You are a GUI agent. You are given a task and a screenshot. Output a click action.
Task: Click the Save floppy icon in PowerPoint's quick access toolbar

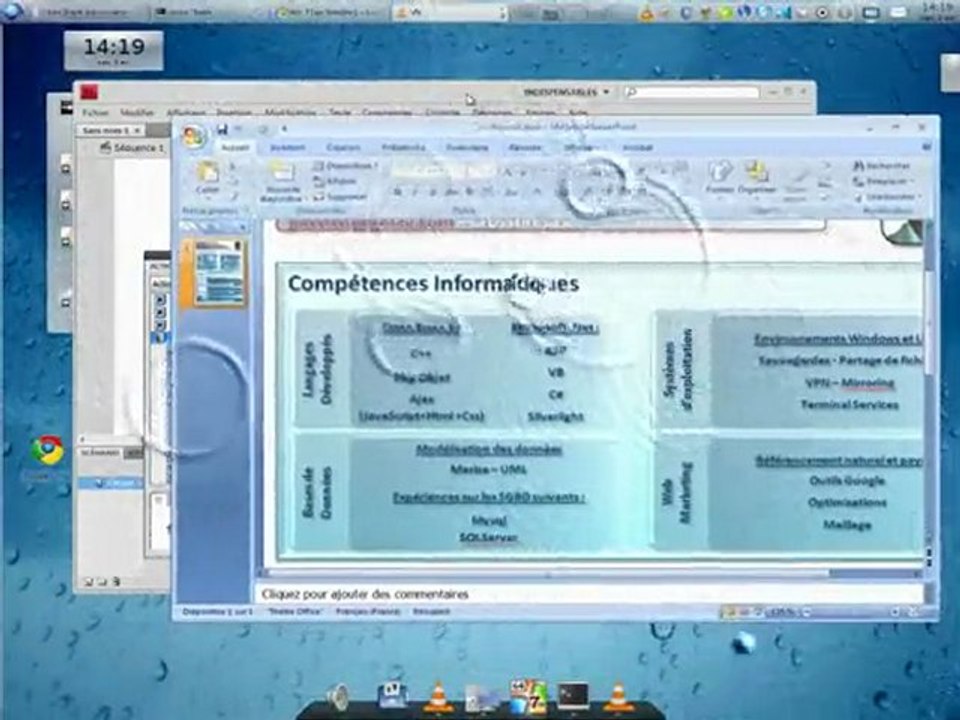tap(222, 129)
